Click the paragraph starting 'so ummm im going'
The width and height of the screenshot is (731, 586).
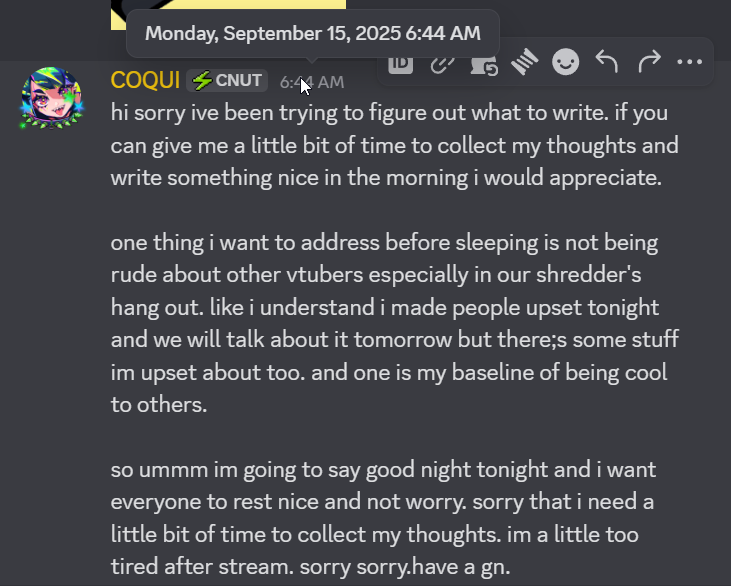pos(383,518)
